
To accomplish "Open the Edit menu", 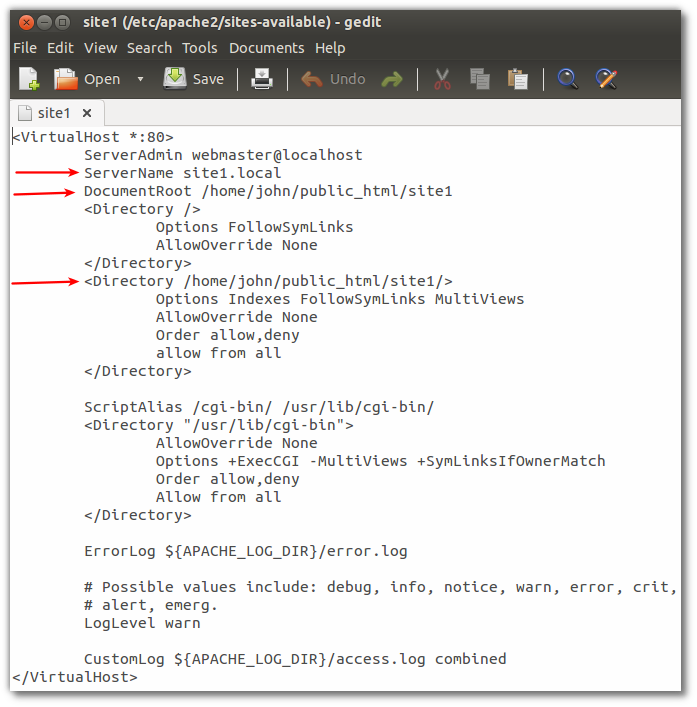I will pyautogui.click(x=60, y=48).
